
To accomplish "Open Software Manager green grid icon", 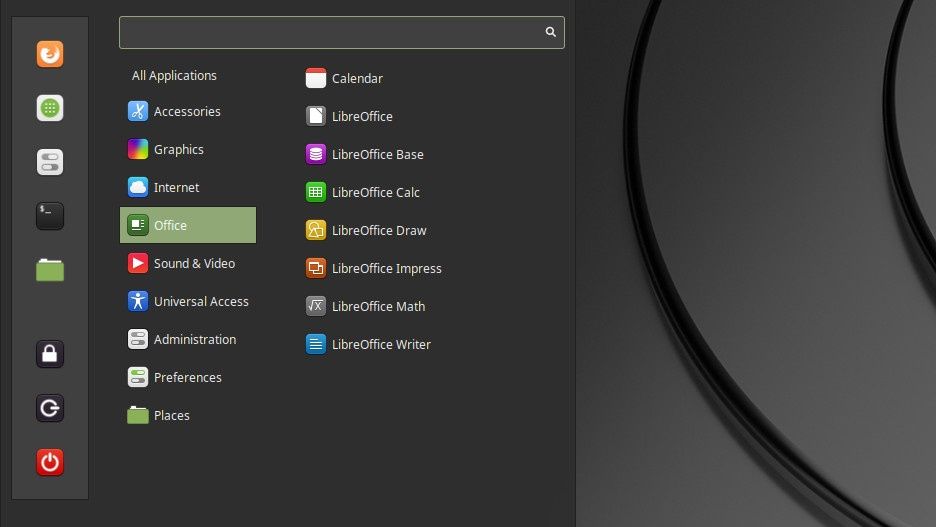I will click(50, 108).
